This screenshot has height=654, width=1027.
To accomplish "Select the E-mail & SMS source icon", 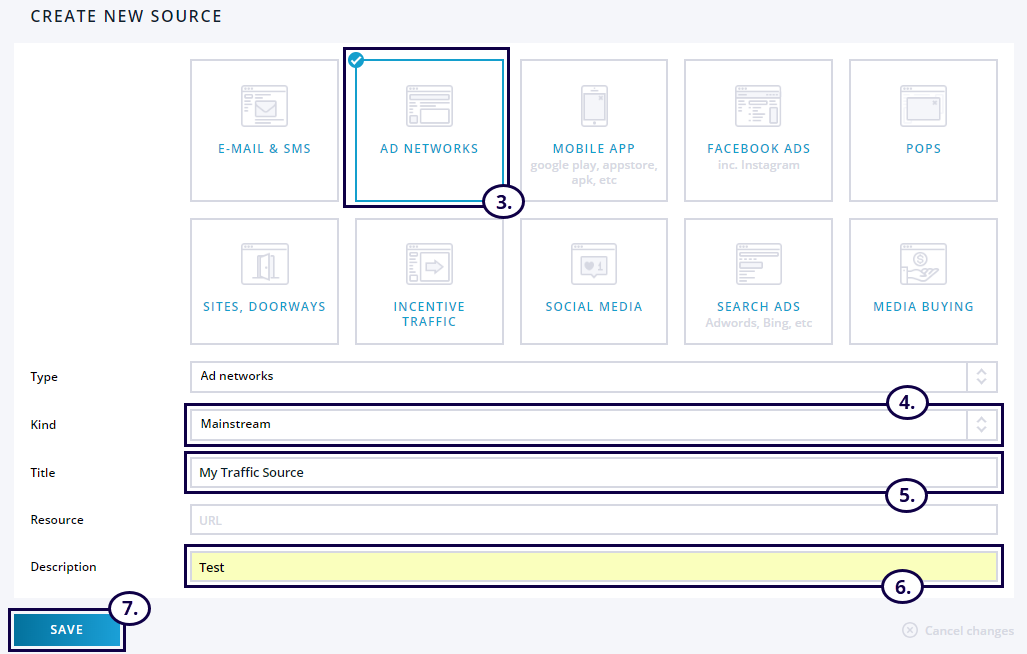I will [264, 106].
